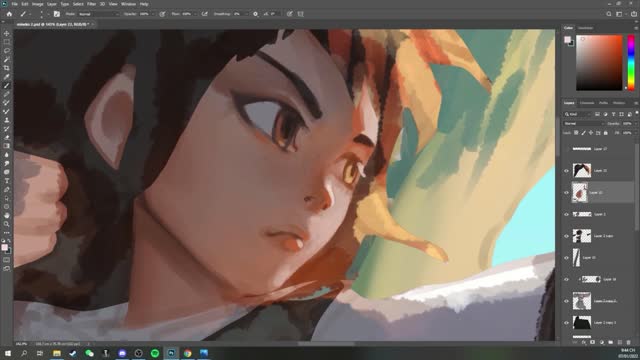Hide the Layer 2 copy layer
The height and width of the screenshot is (360, 640).
pyautogui.click(x=566, y=236)
